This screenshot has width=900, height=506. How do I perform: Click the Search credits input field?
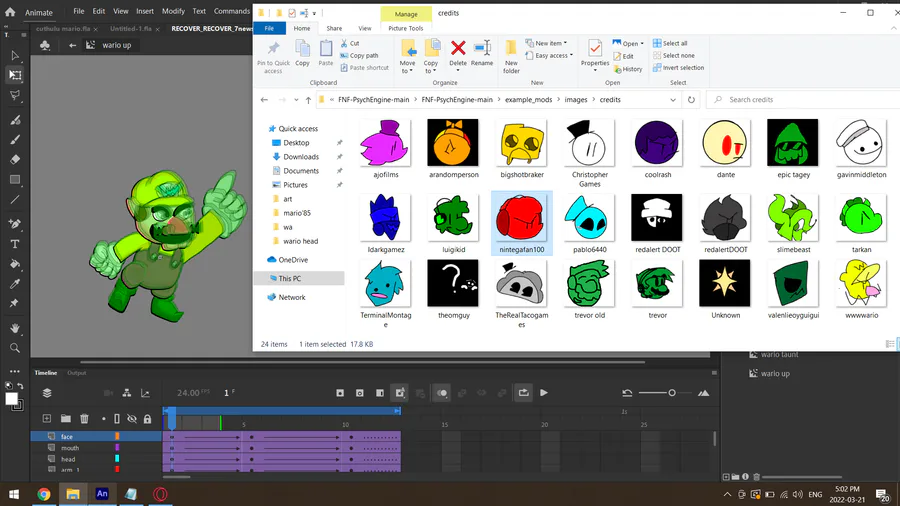806,100
